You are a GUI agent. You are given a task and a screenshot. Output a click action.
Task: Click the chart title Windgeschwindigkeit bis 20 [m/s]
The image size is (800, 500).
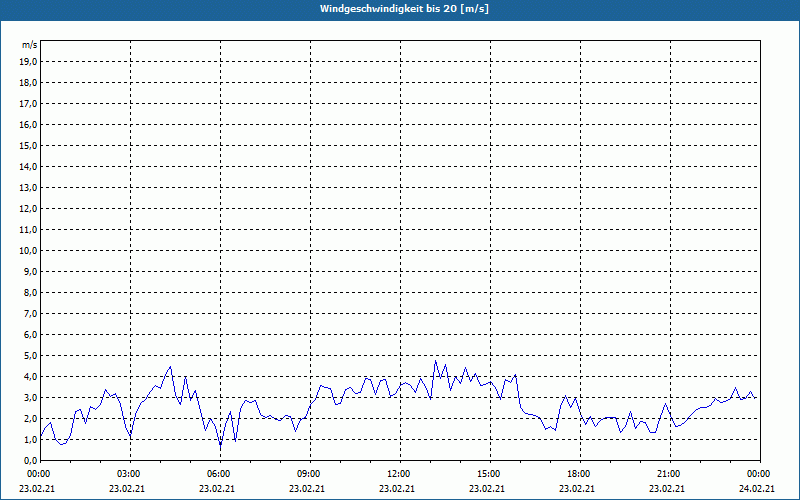point(404,9)
